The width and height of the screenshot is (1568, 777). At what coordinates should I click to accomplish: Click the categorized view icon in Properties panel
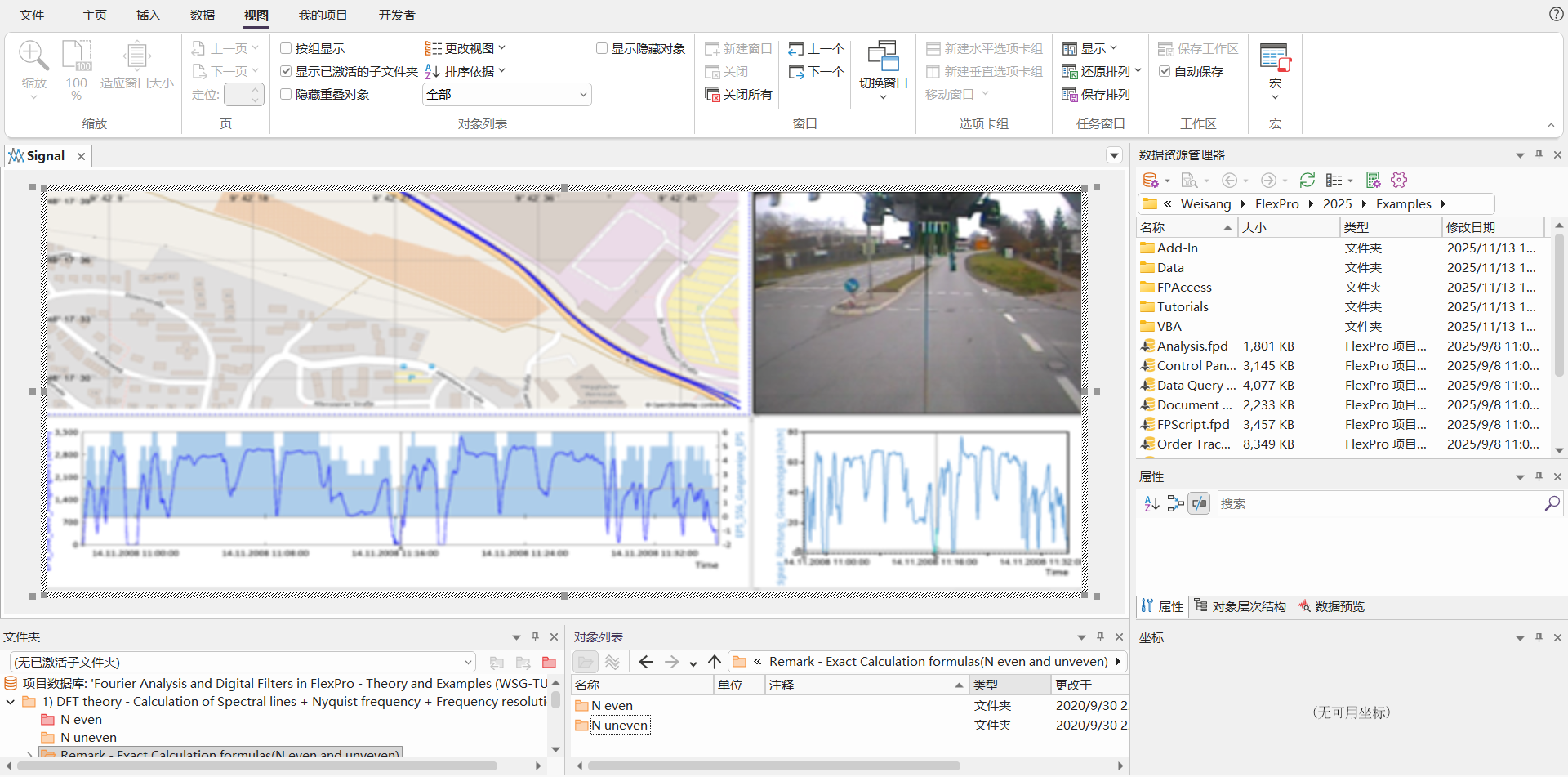point(1175,503)
